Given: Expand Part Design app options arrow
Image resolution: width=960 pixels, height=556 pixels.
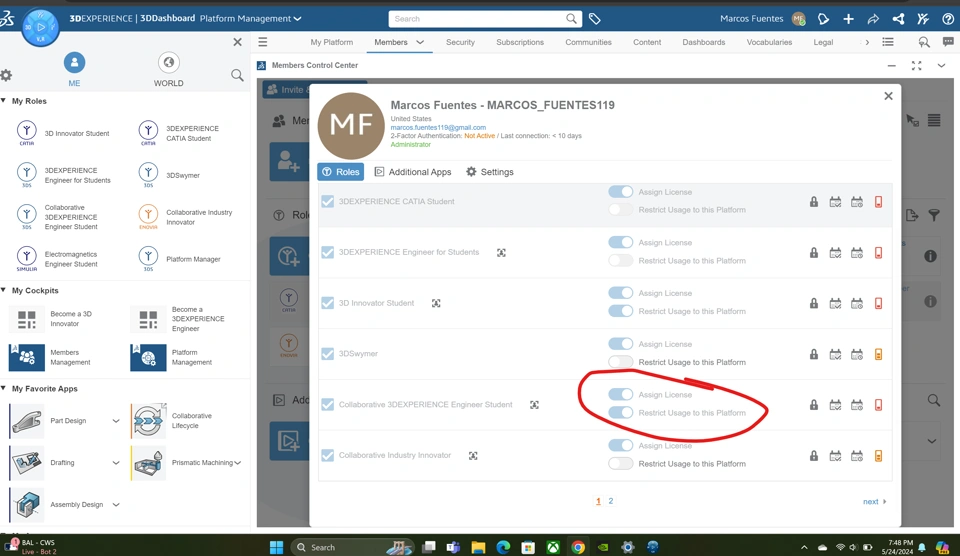Looking at the screenshot, I should coord(116,421).
